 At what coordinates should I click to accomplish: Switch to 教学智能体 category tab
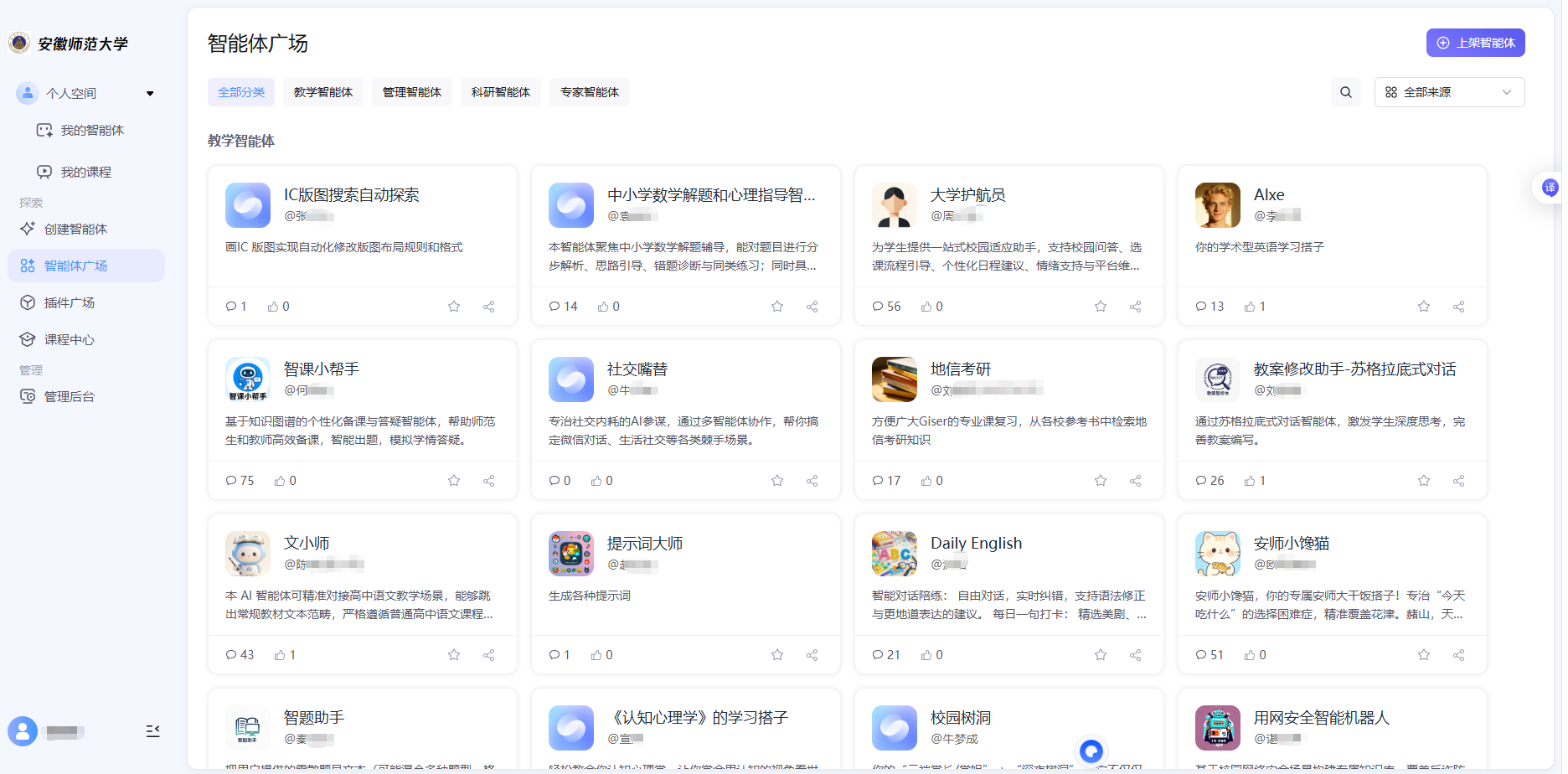click(323, 92)
